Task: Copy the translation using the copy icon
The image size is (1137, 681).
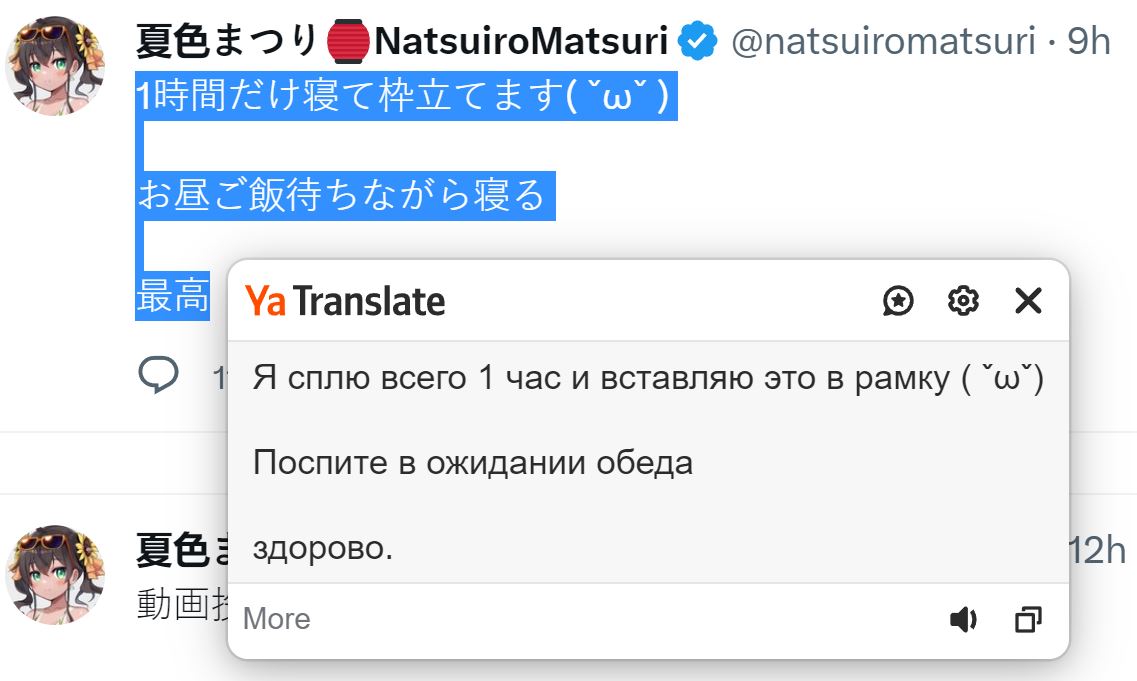Action: pyautogui.click(x=1028, y=620)
